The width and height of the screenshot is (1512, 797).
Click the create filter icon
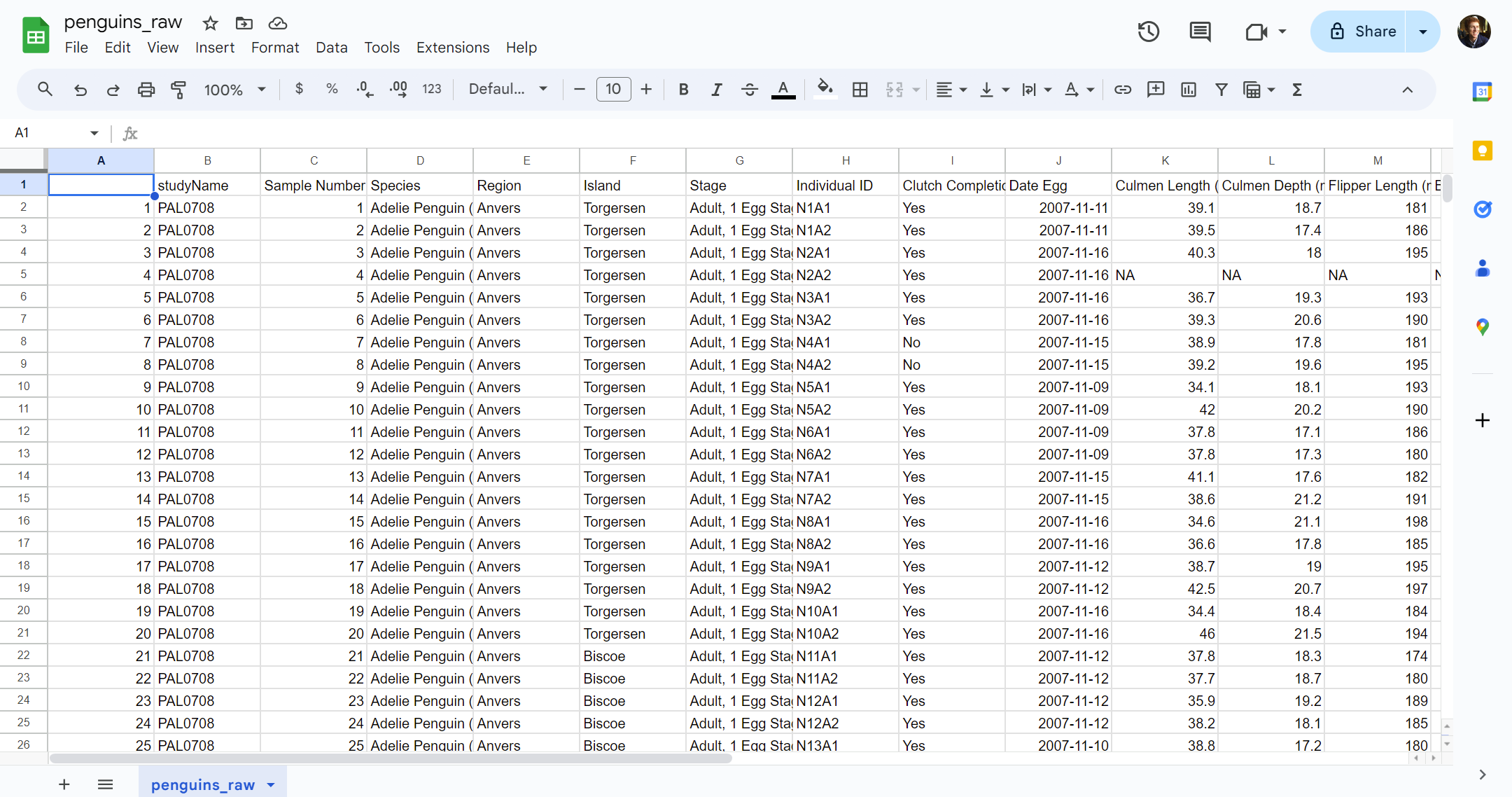[x=1221, y=90]
